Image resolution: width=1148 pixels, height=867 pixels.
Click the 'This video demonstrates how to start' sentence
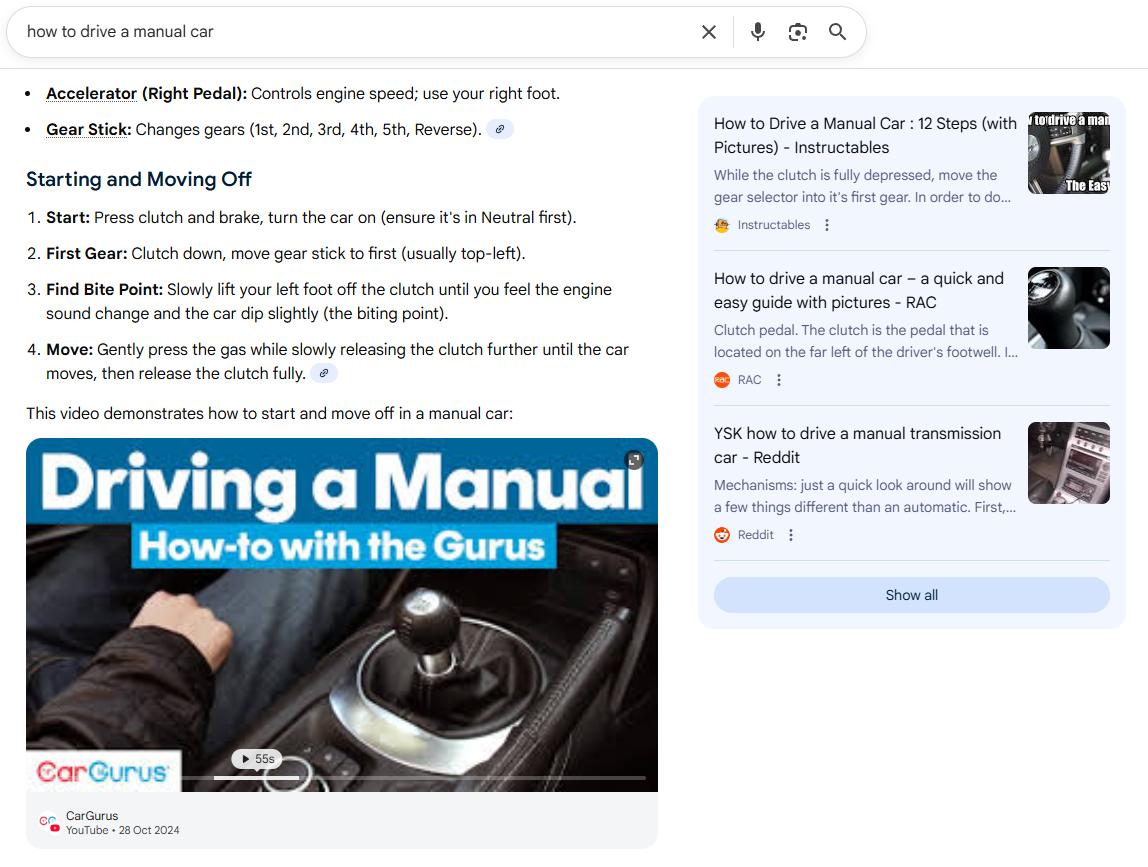pos(269,414)
